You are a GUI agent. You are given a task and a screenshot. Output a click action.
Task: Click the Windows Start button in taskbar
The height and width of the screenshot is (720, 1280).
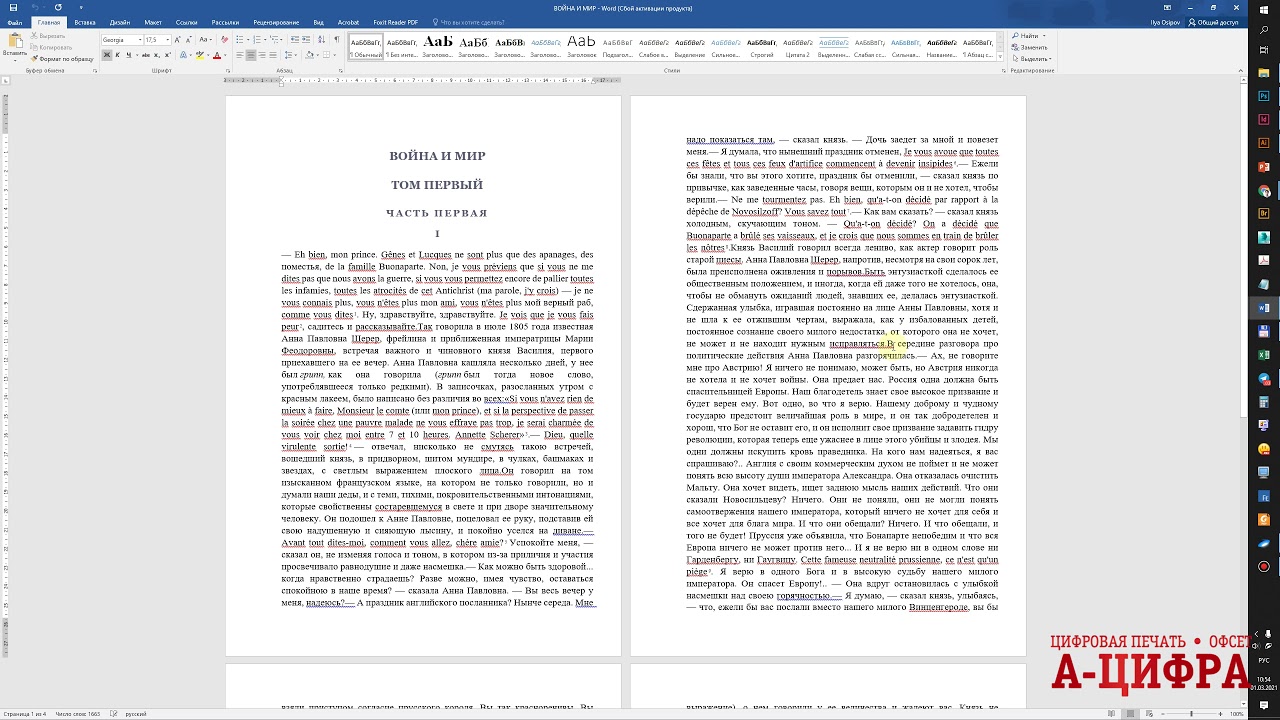click(x=1264, y=10)
